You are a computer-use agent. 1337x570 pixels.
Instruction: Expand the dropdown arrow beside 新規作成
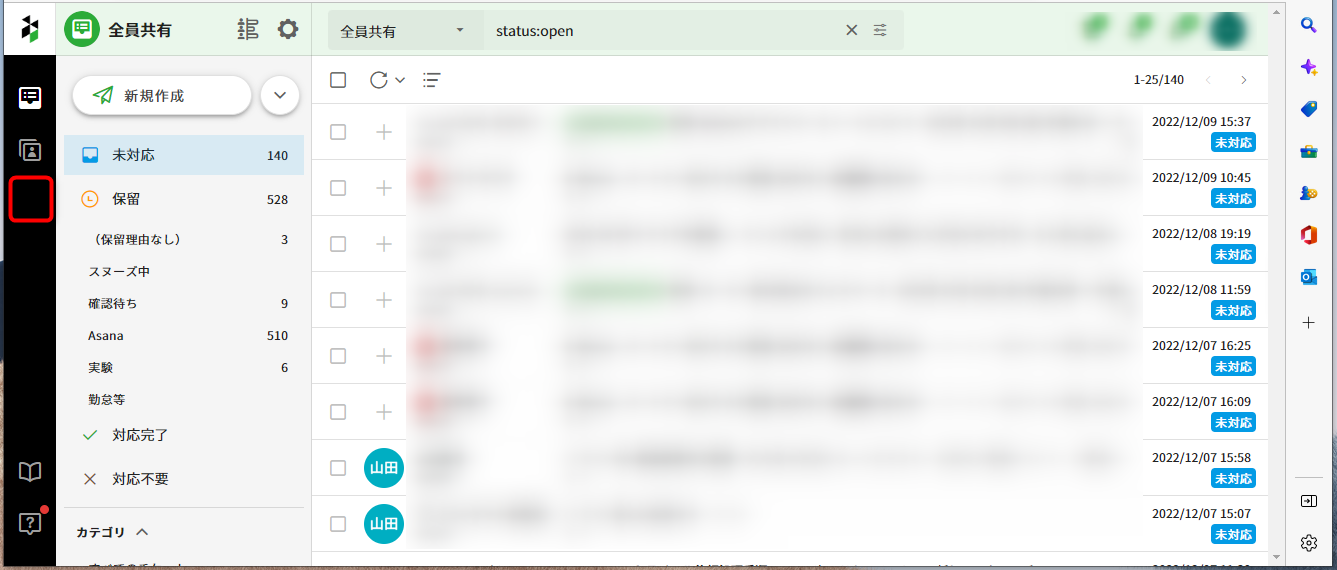coord(280,96)
